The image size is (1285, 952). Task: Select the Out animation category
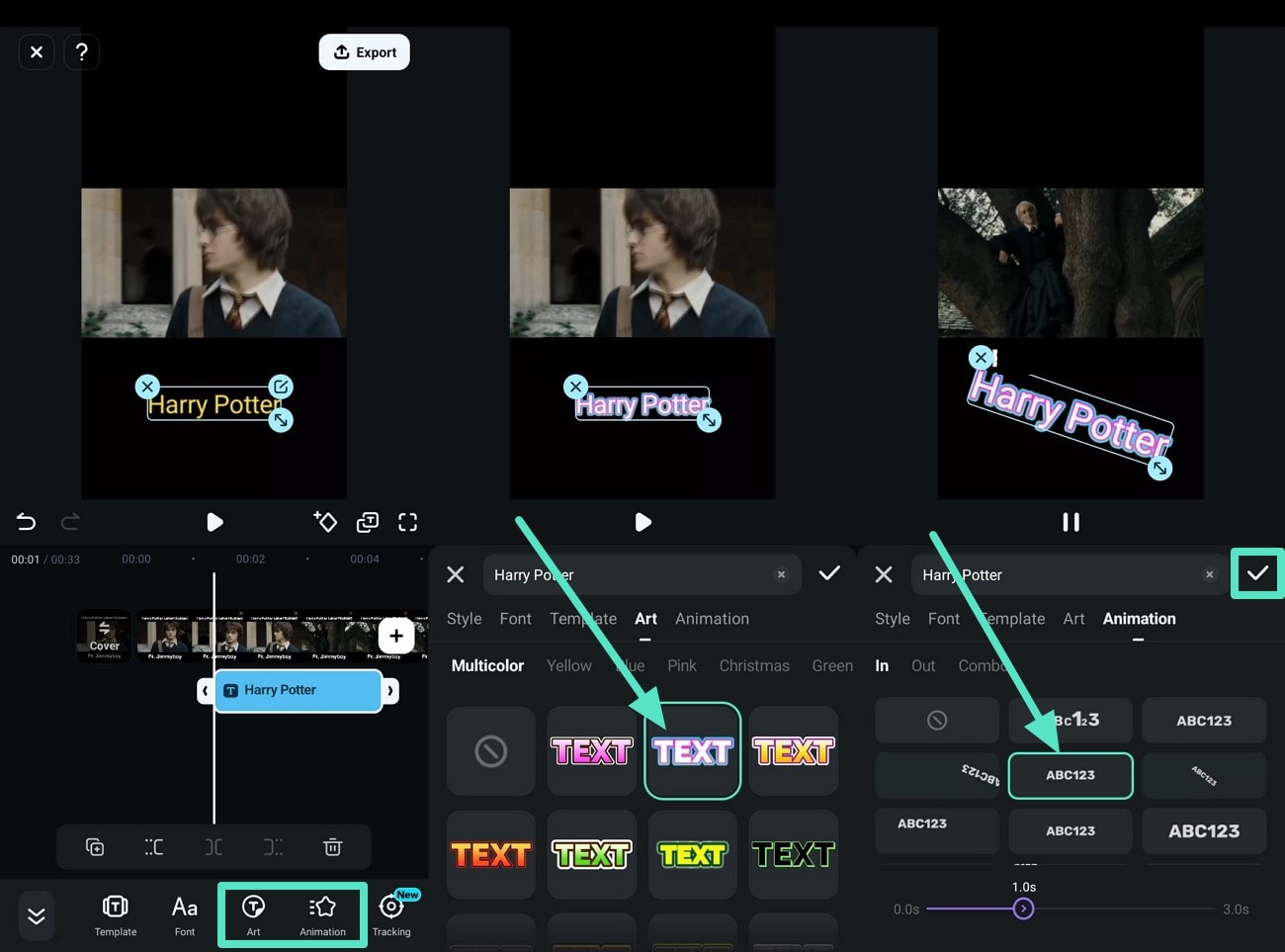[x=923, y=666]
